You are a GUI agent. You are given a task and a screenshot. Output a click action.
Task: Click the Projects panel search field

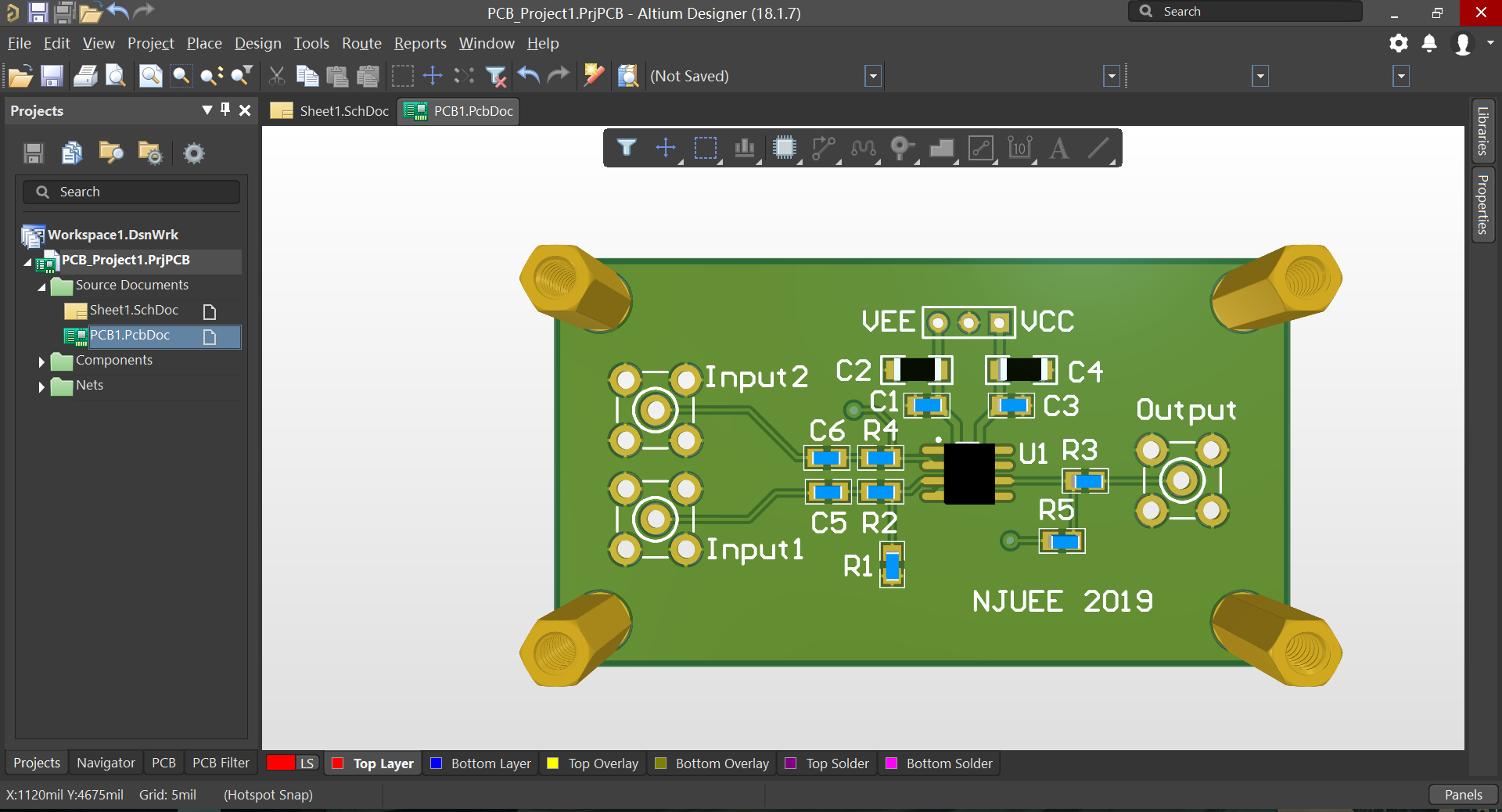pyautogui.click(x=131, y=192)
